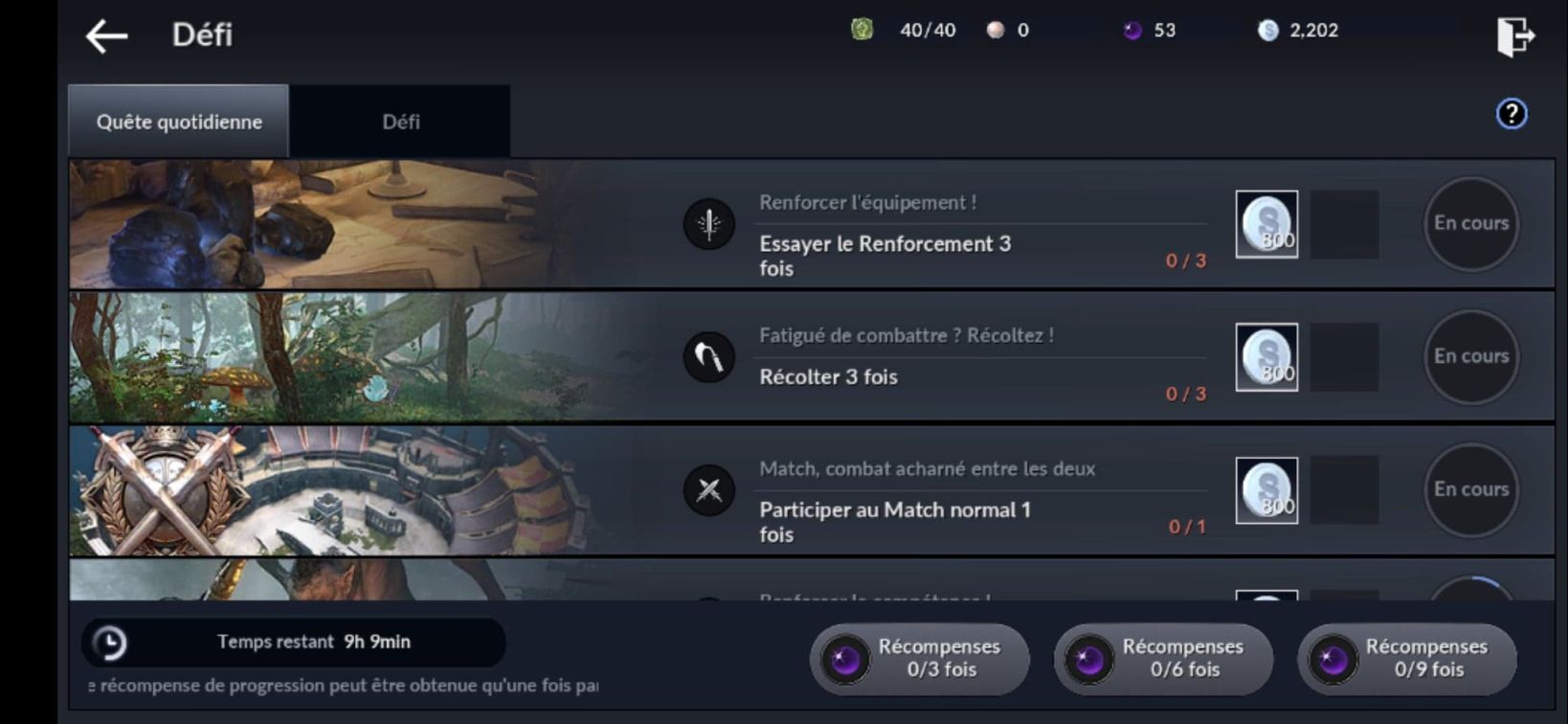
Task: Switch to the Quête quotidienne tab
Action: (x=179, y=122)
